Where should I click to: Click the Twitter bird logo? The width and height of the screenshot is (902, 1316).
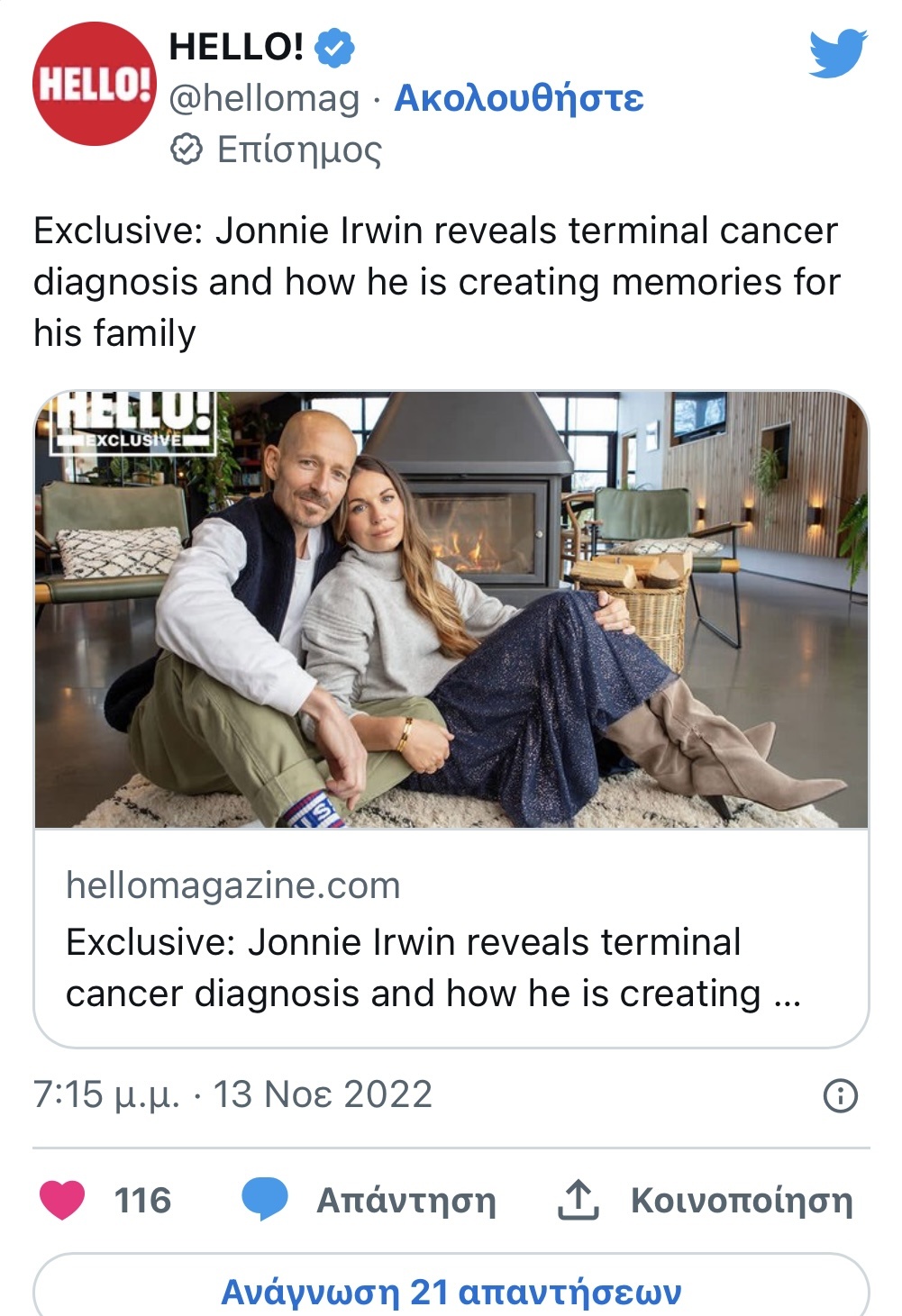(837, 52)
